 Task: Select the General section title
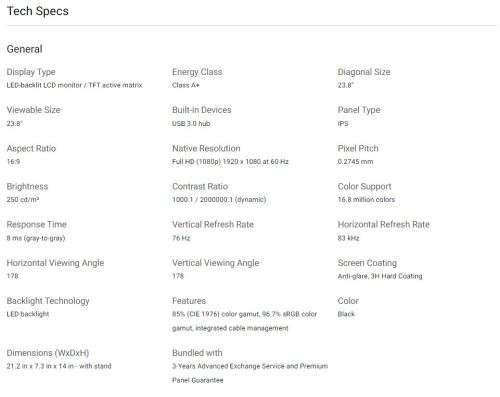(x=25, y=49)
